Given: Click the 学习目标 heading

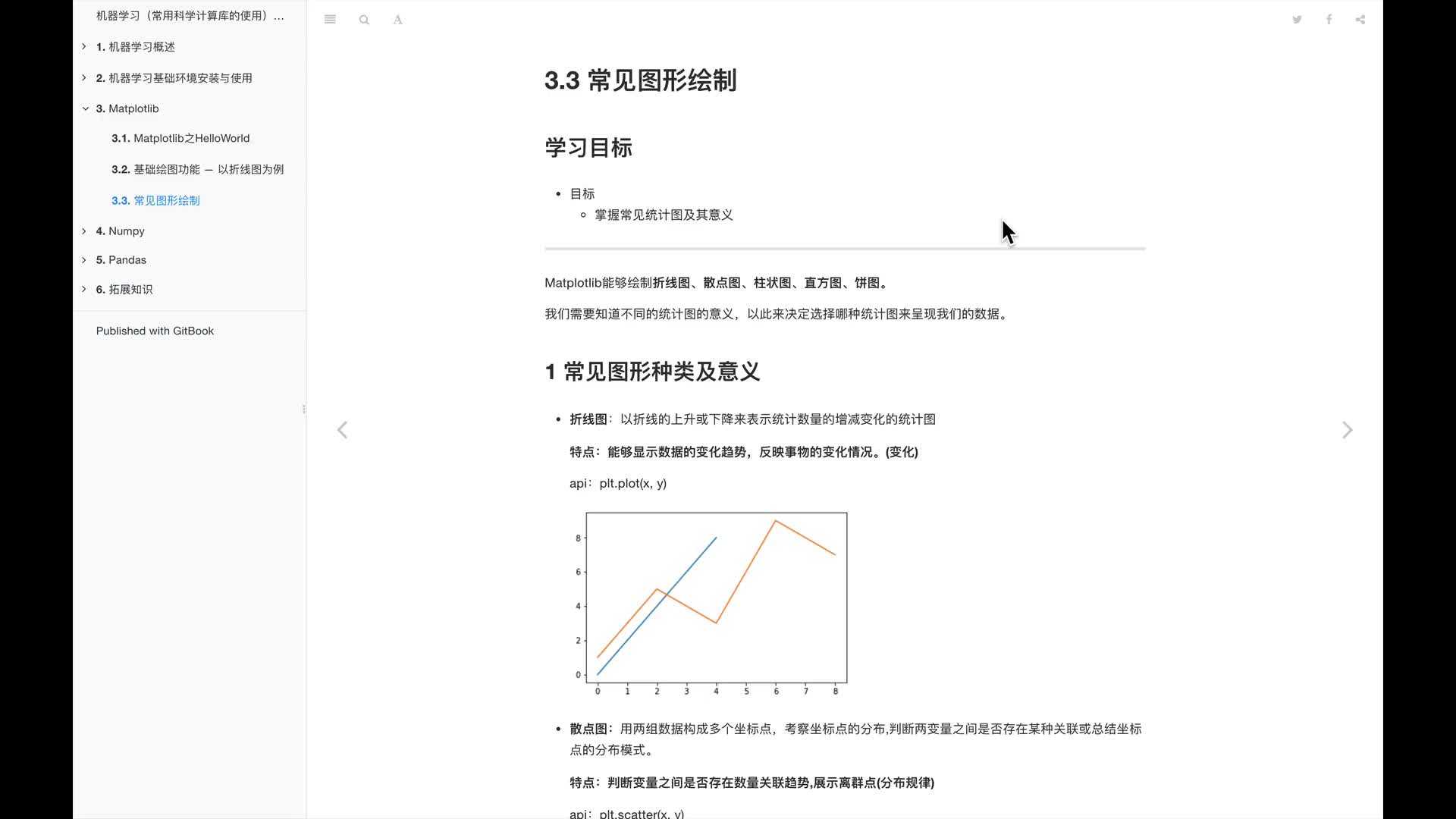Looking at the screenshot, I should coord(588,147).
